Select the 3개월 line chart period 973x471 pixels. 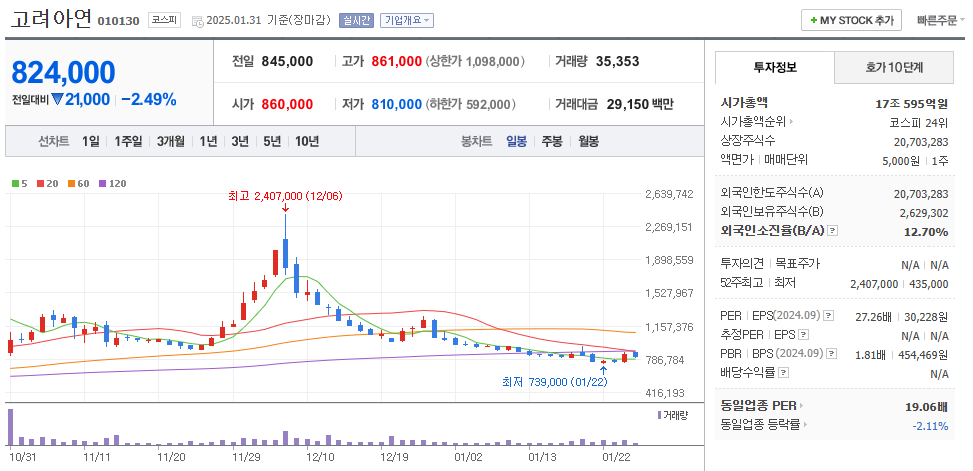(171, 141)
